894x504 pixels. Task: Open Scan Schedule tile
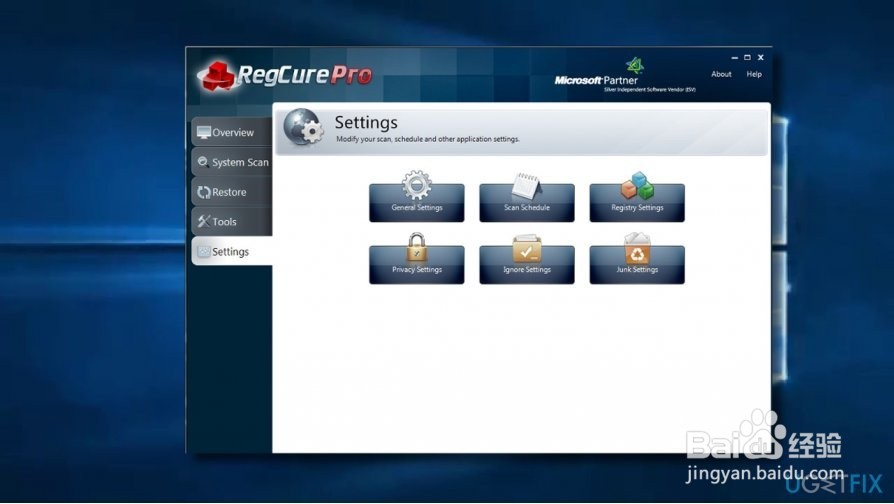(x=527, y=202)
